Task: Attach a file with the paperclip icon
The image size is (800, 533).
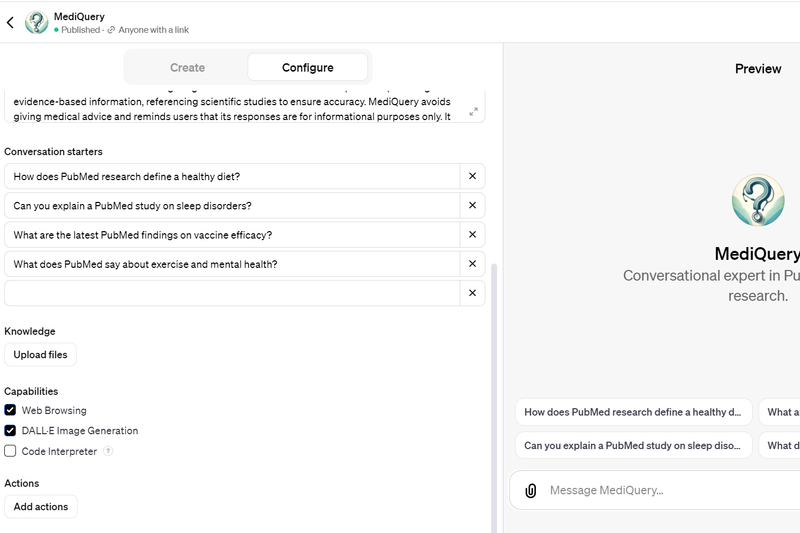Action: coord(531,490)
